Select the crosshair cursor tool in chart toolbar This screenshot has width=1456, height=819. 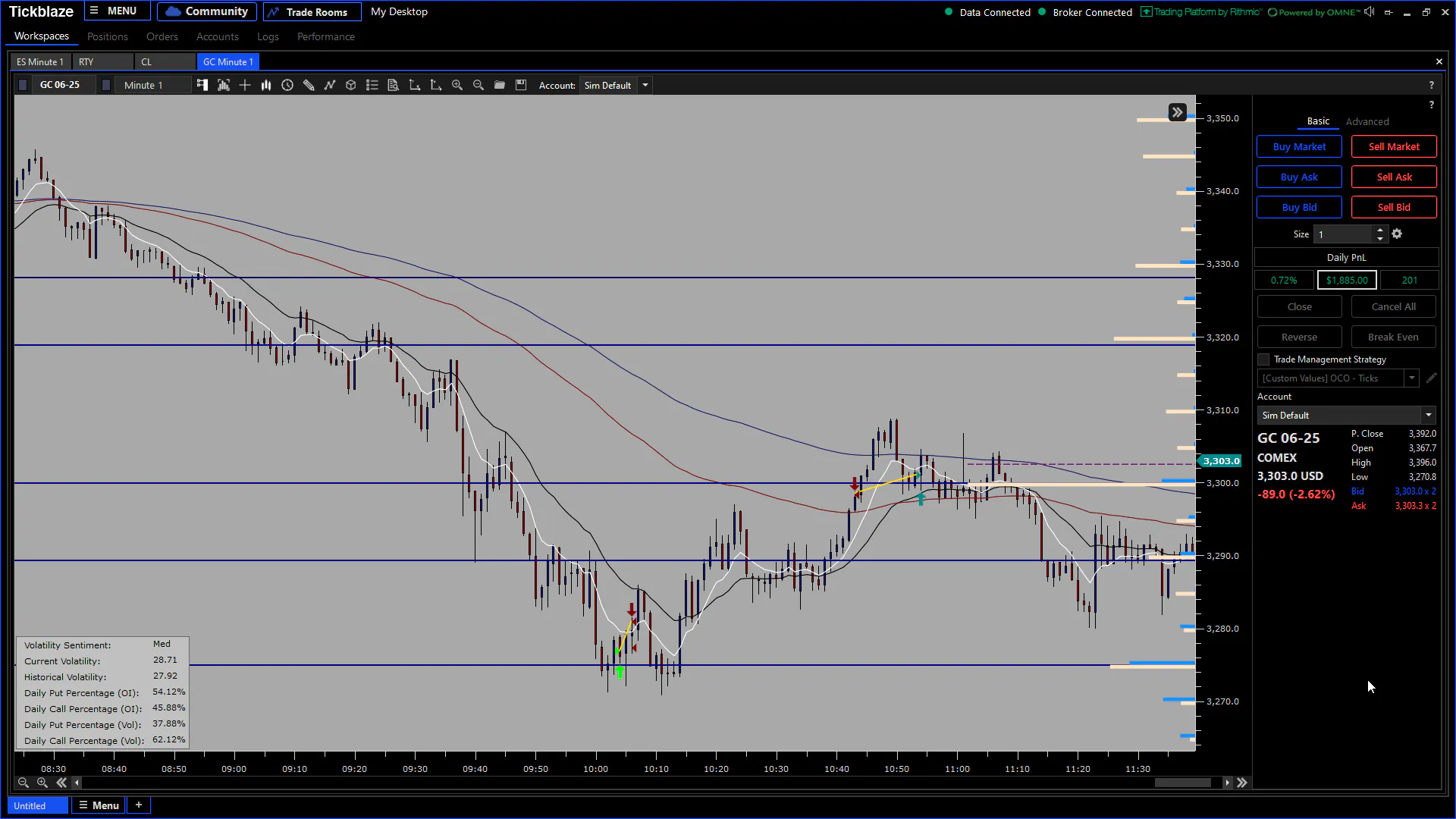pos(245,85)
